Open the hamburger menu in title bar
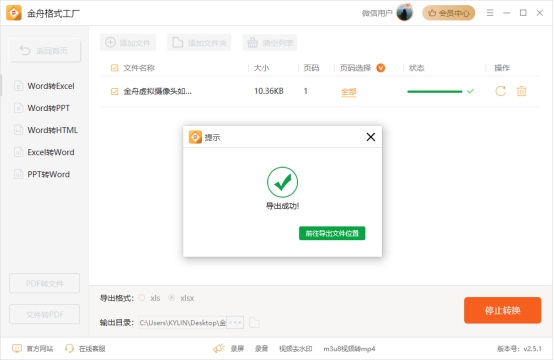This screenshot has width=554, height=360. (x=490, y=13)
